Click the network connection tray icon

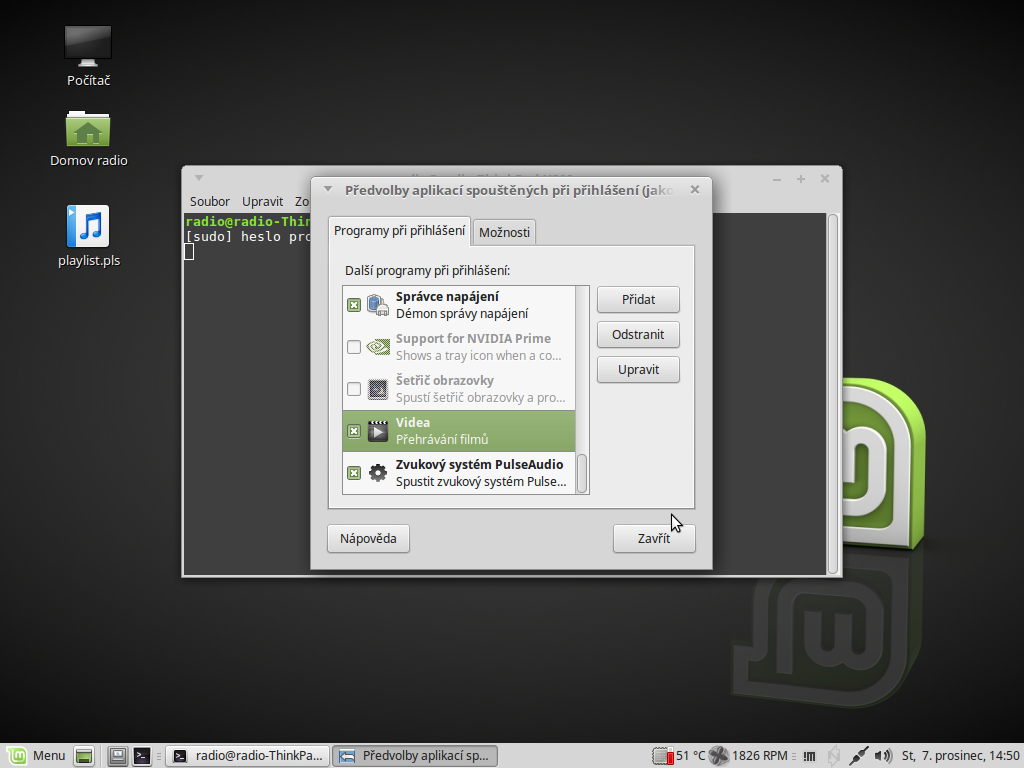(857, 756)
